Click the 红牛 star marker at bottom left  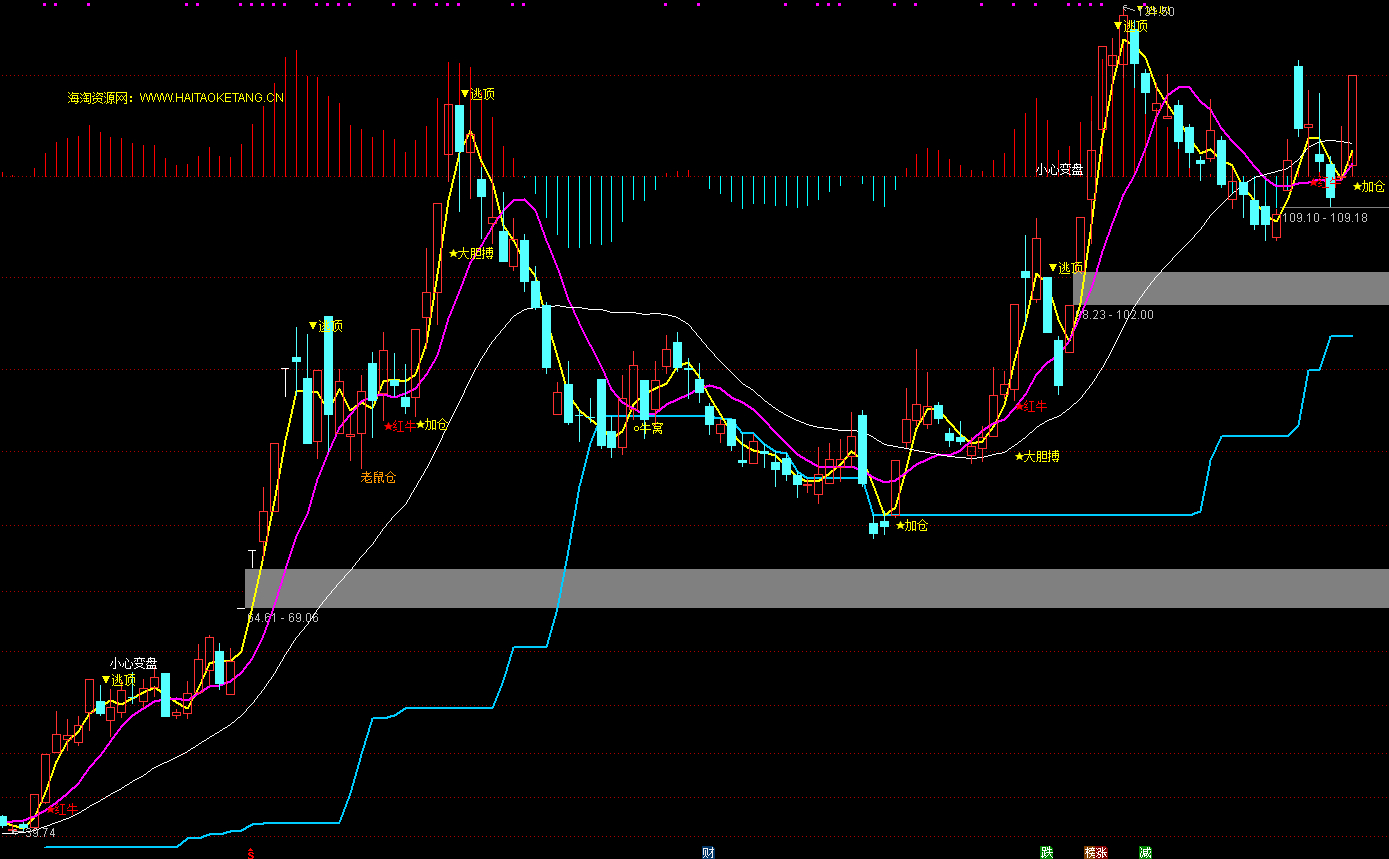62,808
